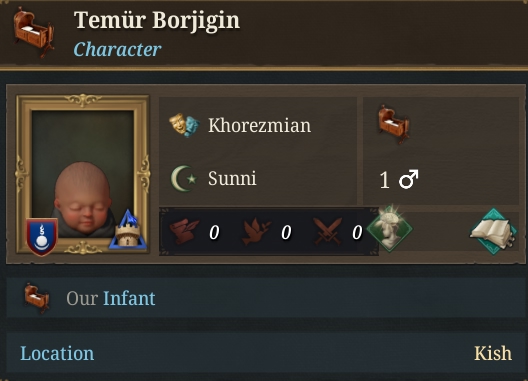This screenshot has width=528, height=381.
Task: Click the scroll and quill administrative skill icon
Action: pyautogui.click(x=184, y=231)
